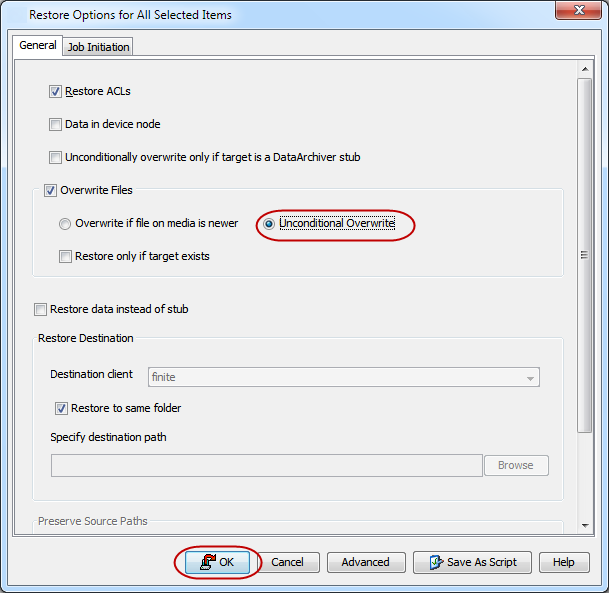
Task: Enable Restore only if target exists
Action: pyautogui.click(x=66, y=257)
